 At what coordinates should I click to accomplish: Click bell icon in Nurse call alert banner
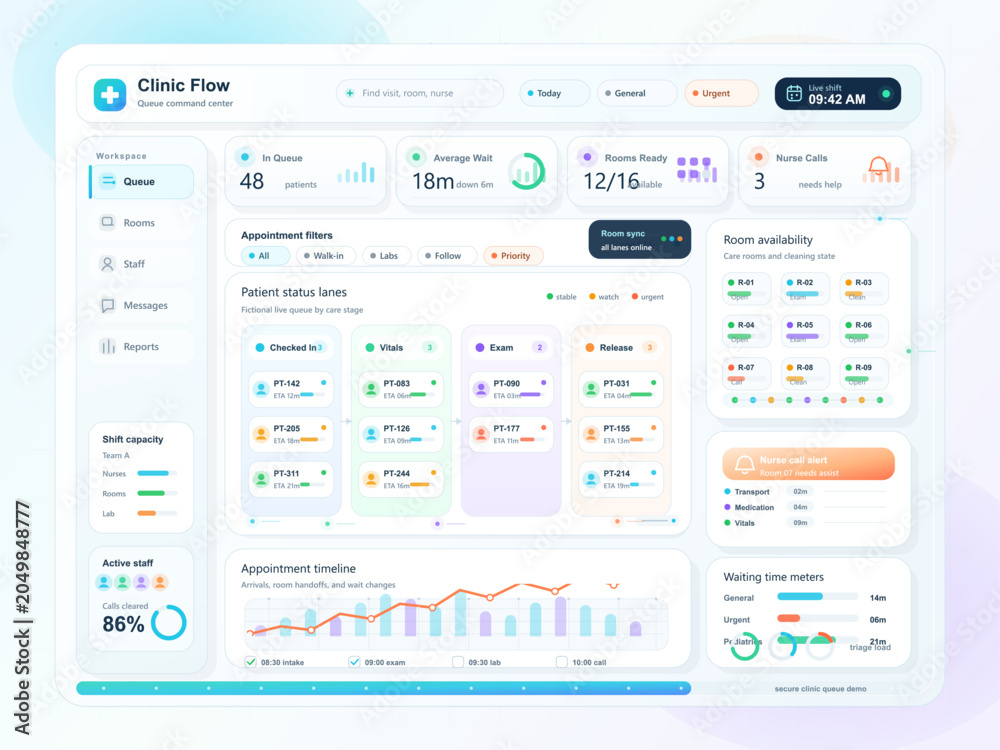click(x=744, y=465)
